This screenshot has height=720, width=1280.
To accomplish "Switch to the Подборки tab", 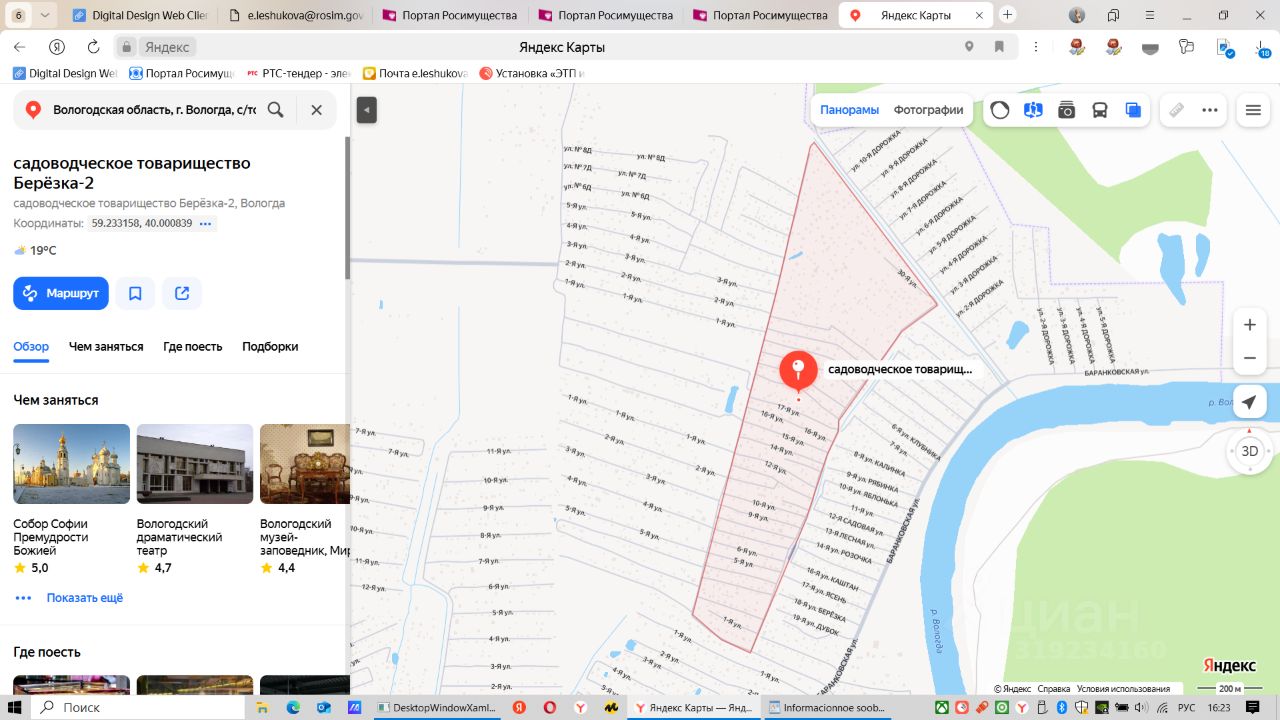I will [x=270, y=346].
